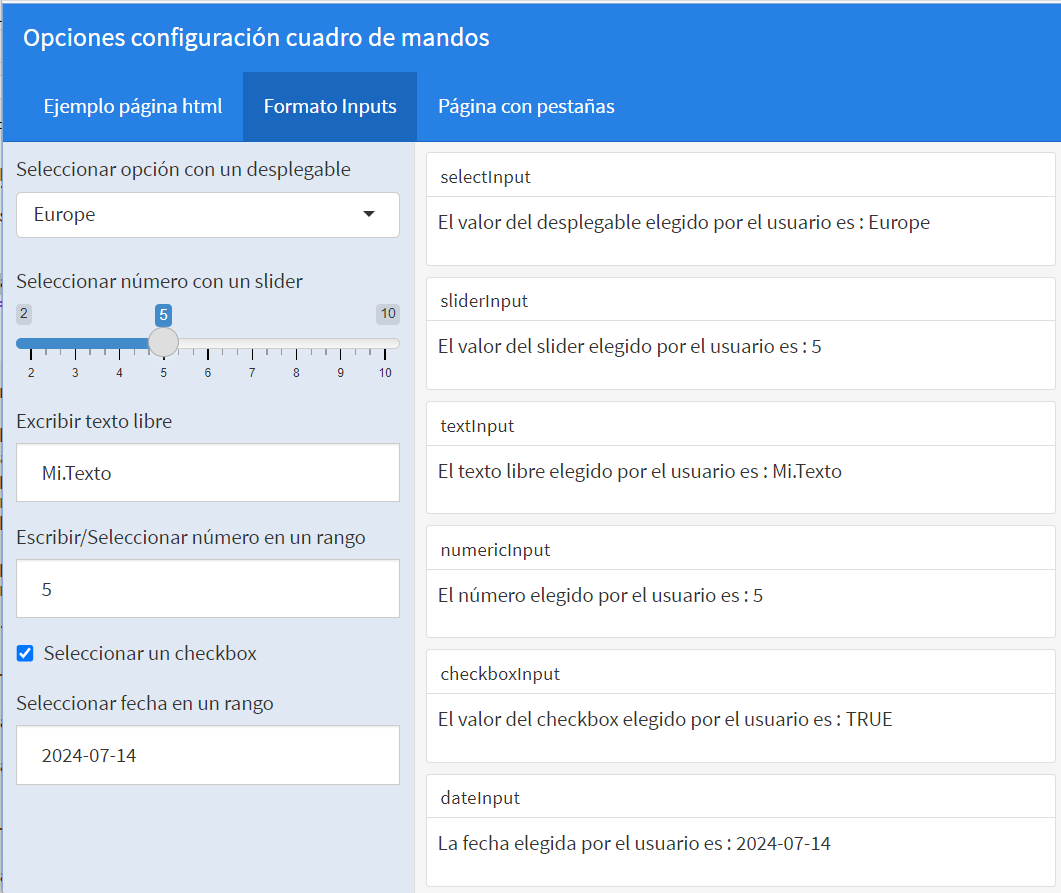Image resolution: width=1061 pixels, height=893 pixels.
Task: Expand the Europe dropdown arrow
Action: coord(369,214)
